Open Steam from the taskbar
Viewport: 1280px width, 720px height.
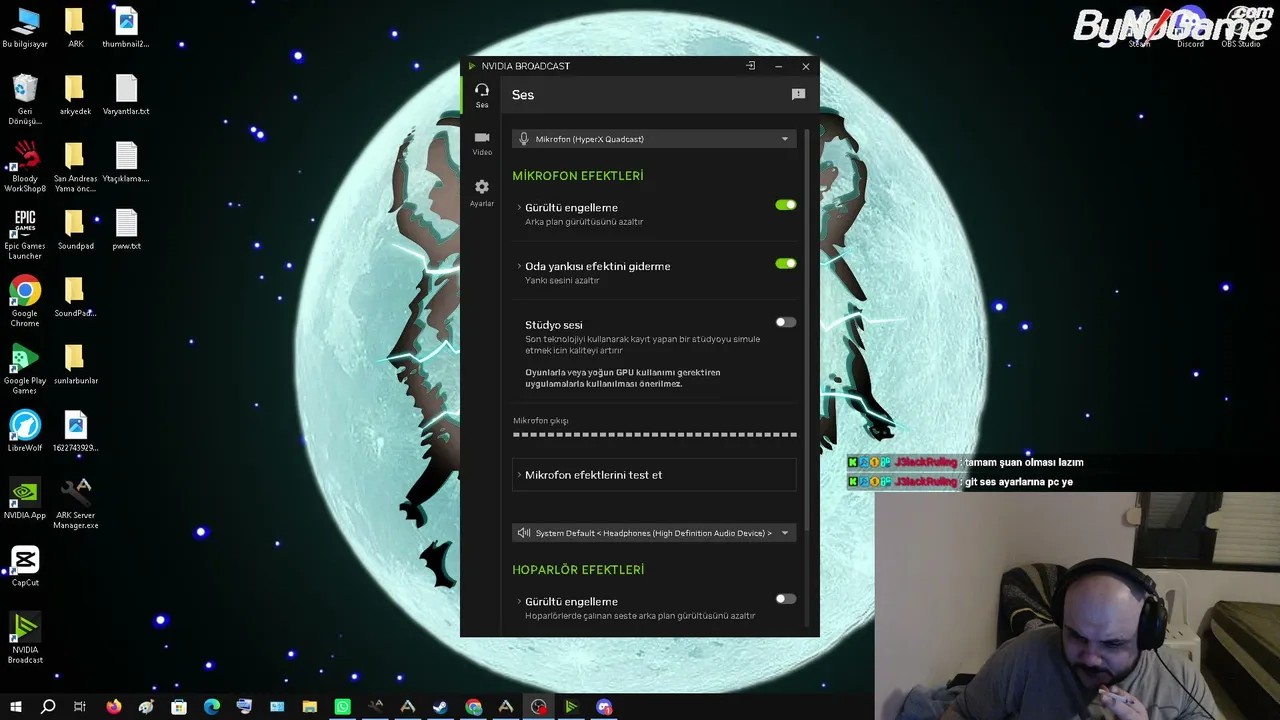click(440, 707)
